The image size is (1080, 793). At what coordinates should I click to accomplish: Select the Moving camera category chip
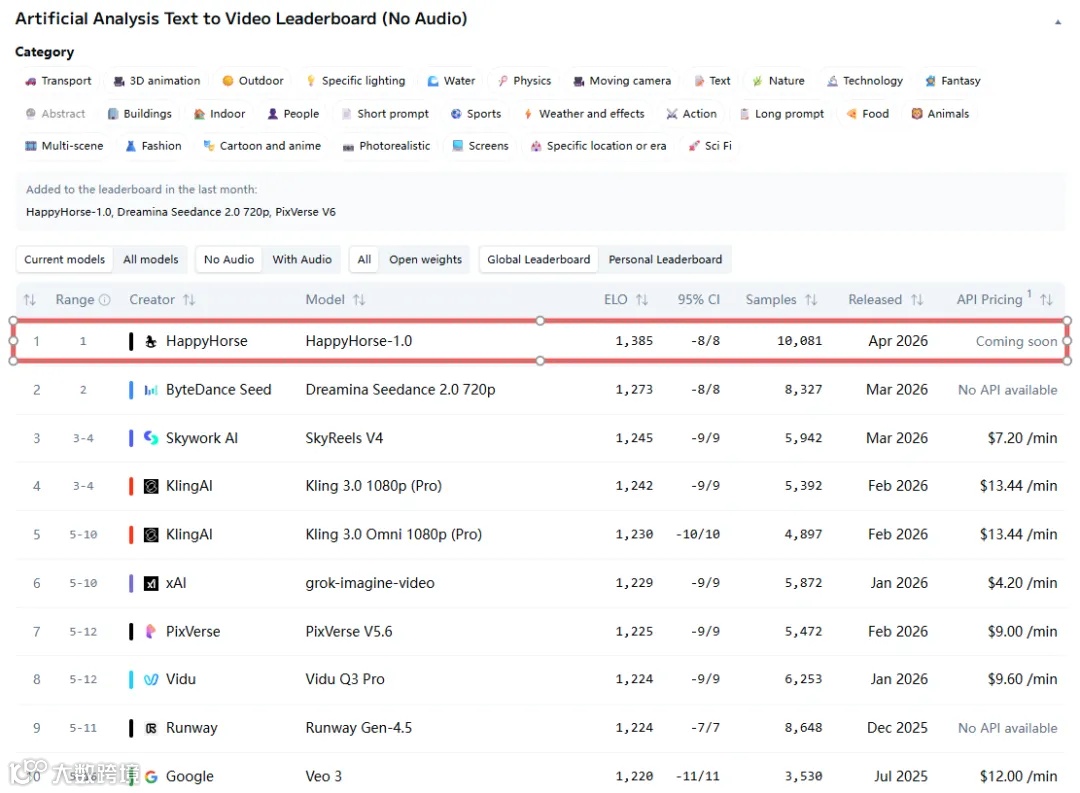coord(622,81)
